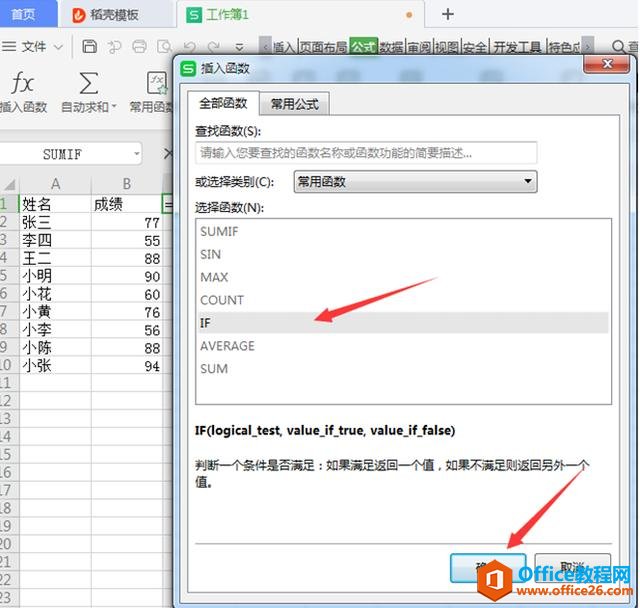The width and height of the screenshot is (640, 608).
Task: Click cell containing 王二
Action: point(55,258)
